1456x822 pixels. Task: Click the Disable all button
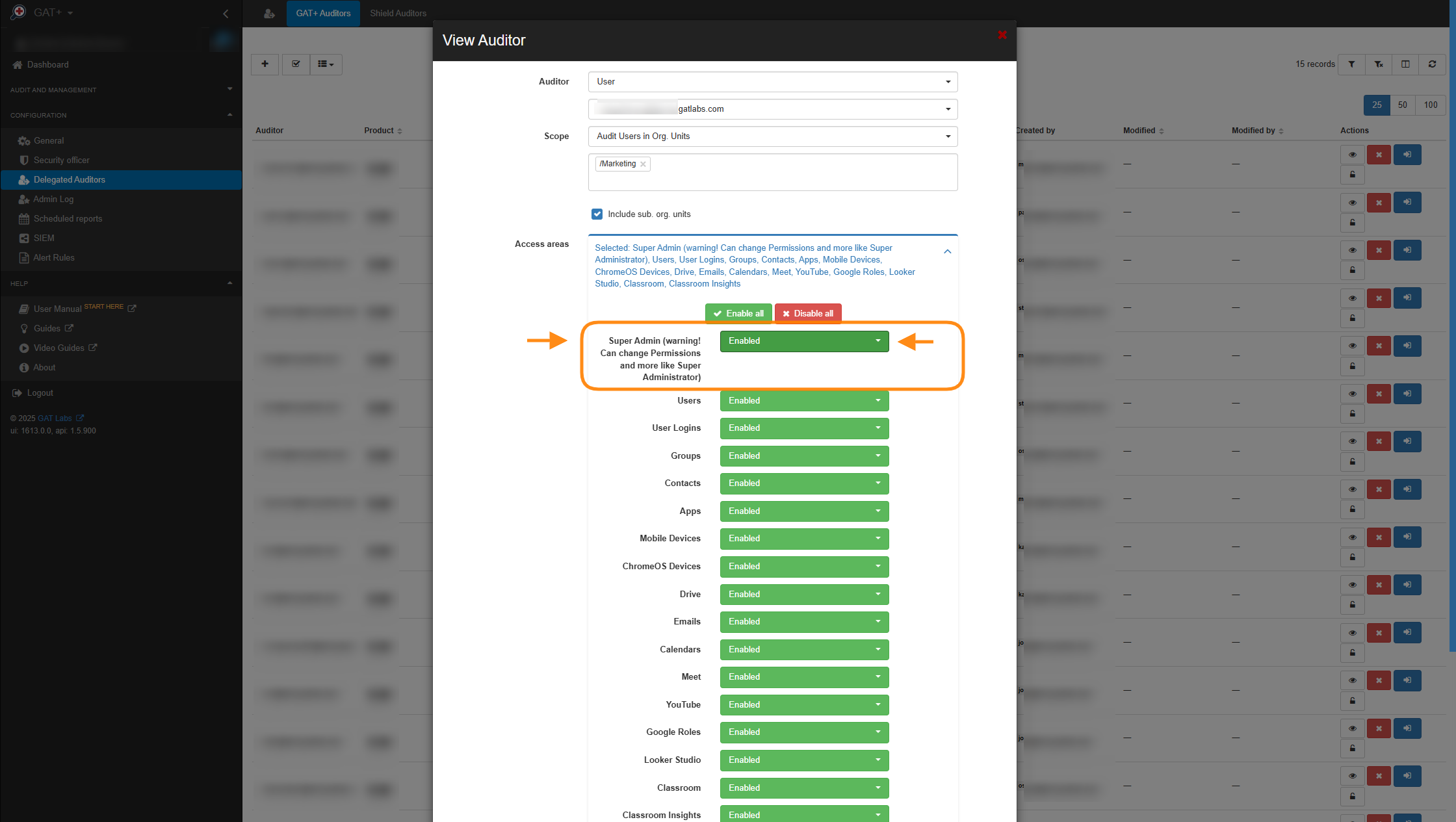click(808, 314)
